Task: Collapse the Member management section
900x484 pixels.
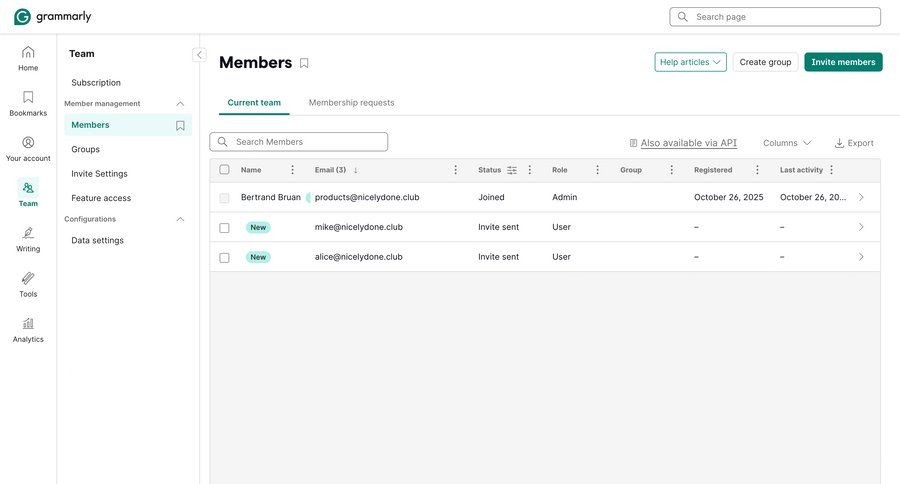Action: 180,104
